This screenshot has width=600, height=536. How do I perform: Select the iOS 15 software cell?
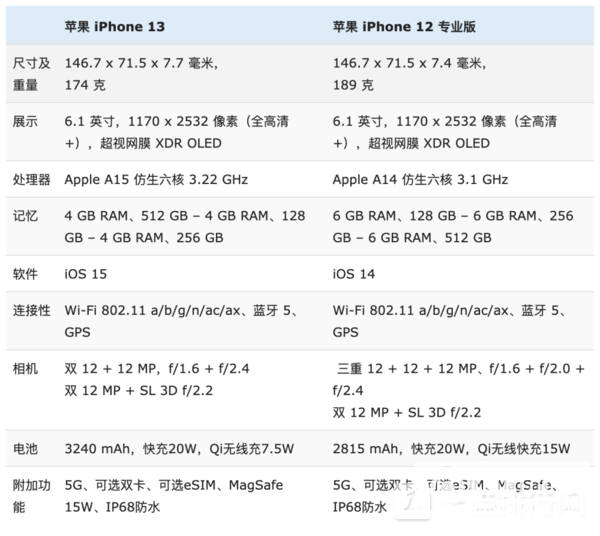click(85, 273)
